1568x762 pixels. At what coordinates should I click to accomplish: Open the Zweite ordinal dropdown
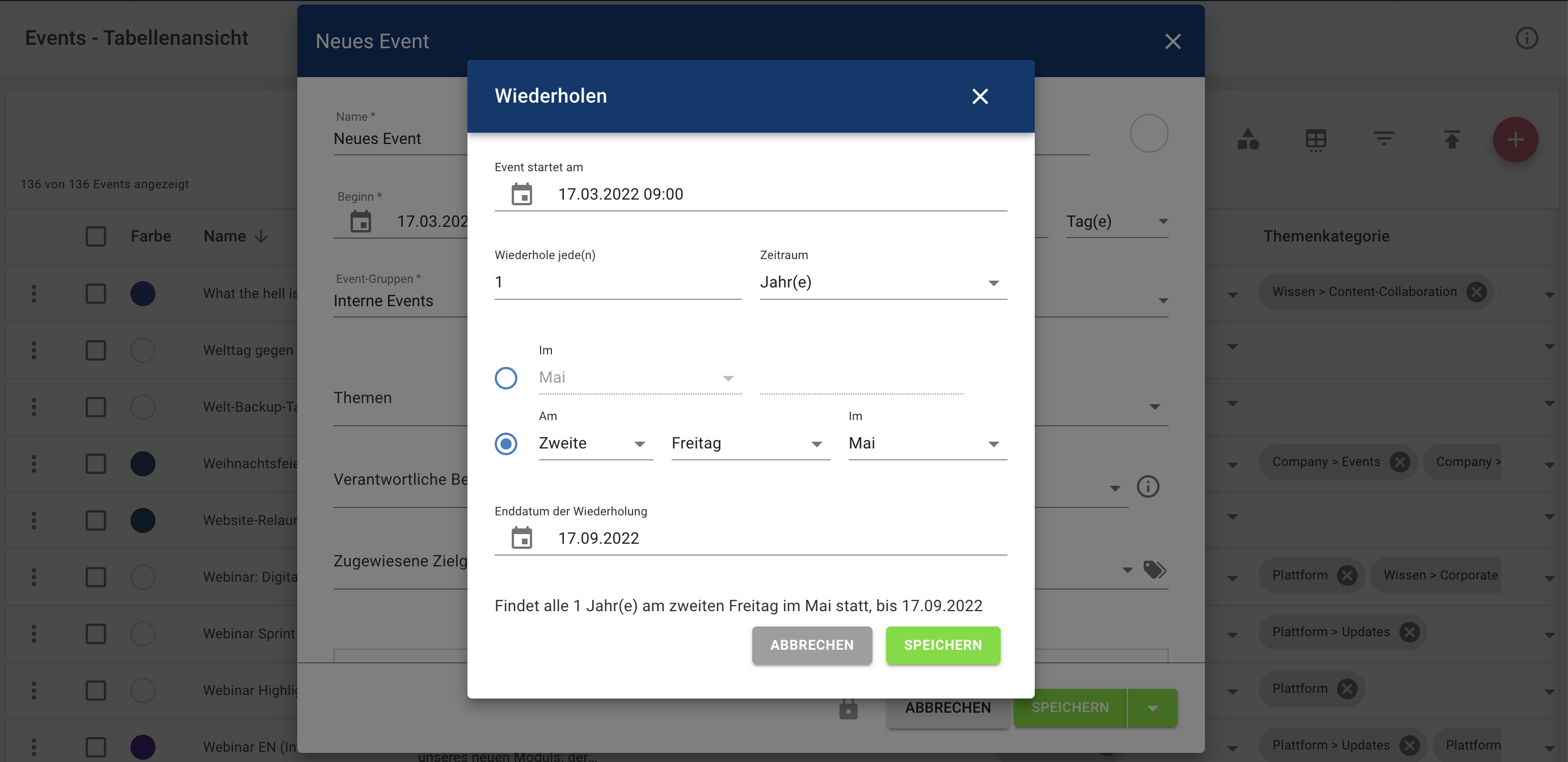tap(595, 443)
